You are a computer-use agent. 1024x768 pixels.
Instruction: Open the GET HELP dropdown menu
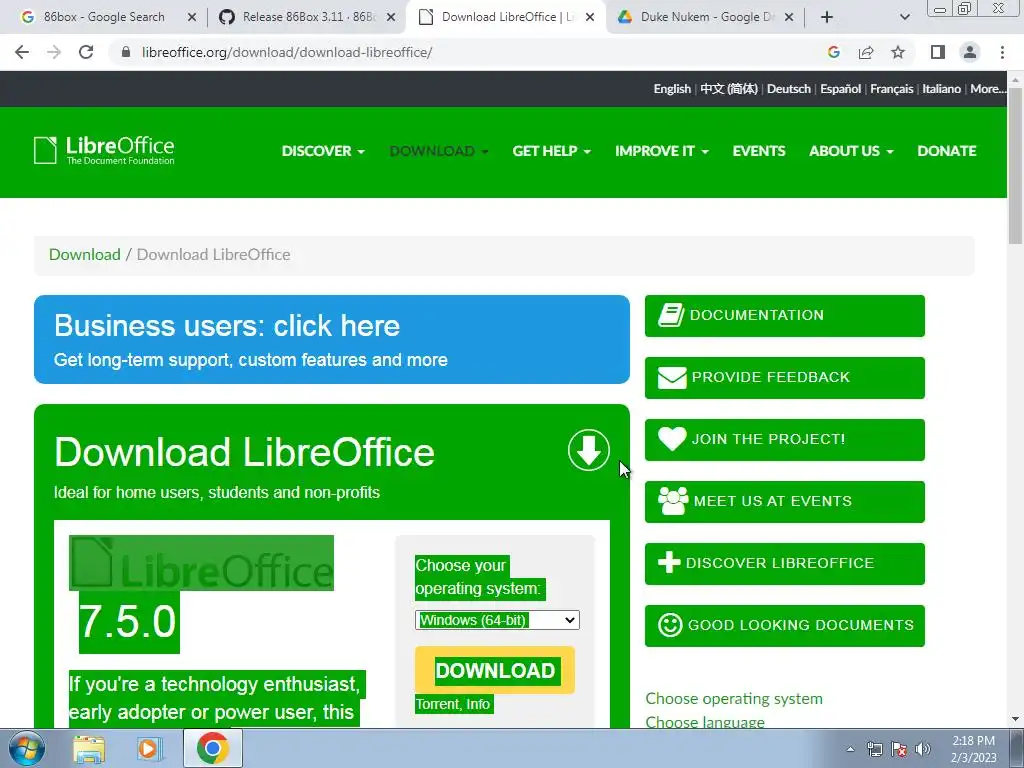(551, 151)
